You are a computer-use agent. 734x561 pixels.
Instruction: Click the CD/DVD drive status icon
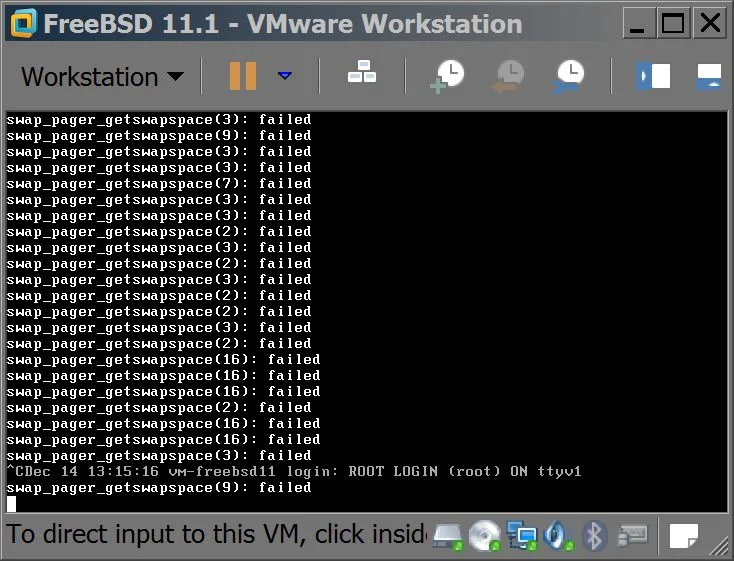click(x=485, y=535)
